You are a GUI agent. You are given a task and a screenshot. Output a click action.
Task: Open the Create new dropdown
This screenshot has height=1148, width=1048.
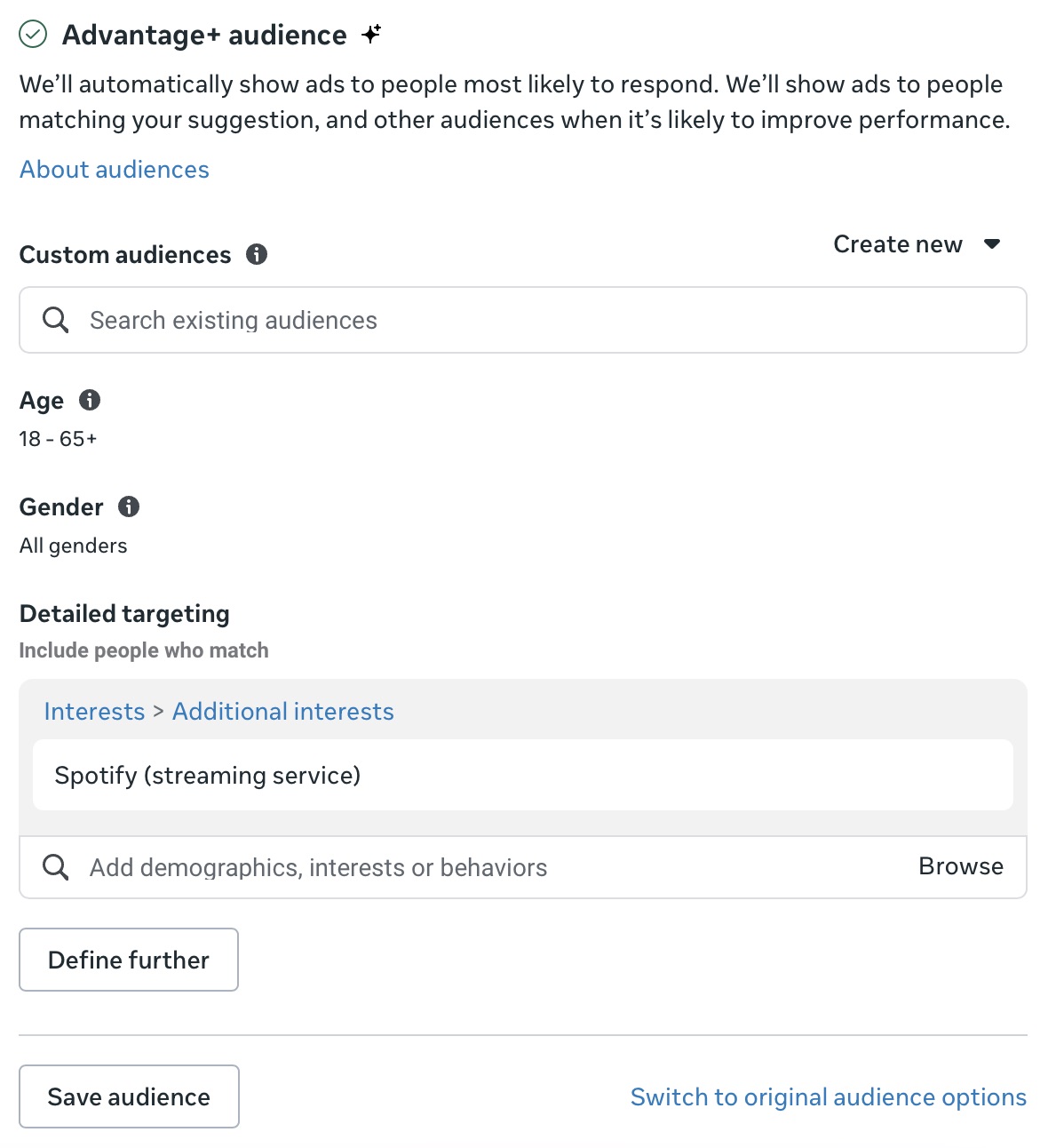[898, 244]
